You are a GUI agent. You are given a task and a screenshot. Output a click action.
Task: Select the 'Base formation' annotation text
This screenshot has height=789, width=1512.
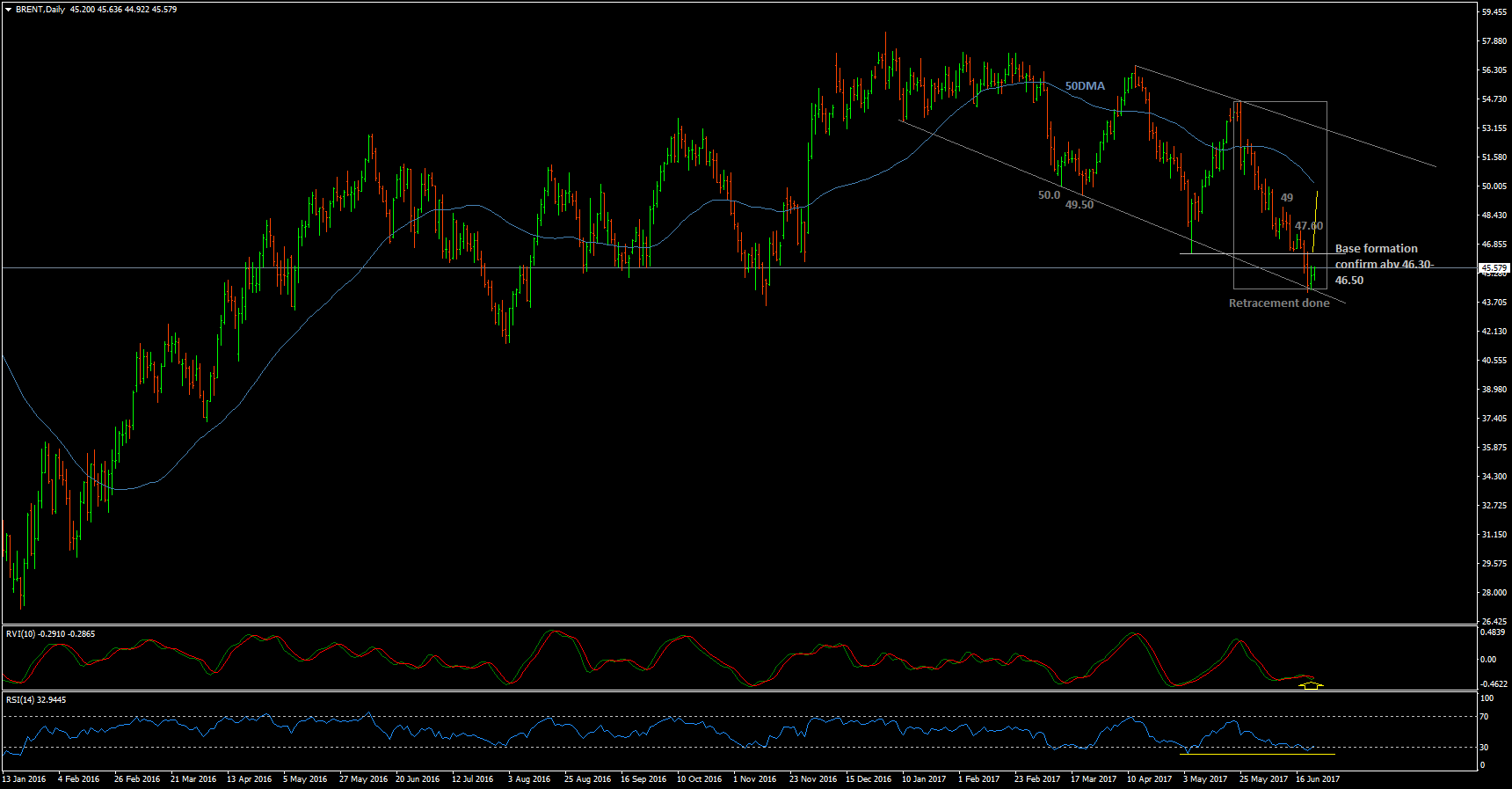(x=1376, y=249)
